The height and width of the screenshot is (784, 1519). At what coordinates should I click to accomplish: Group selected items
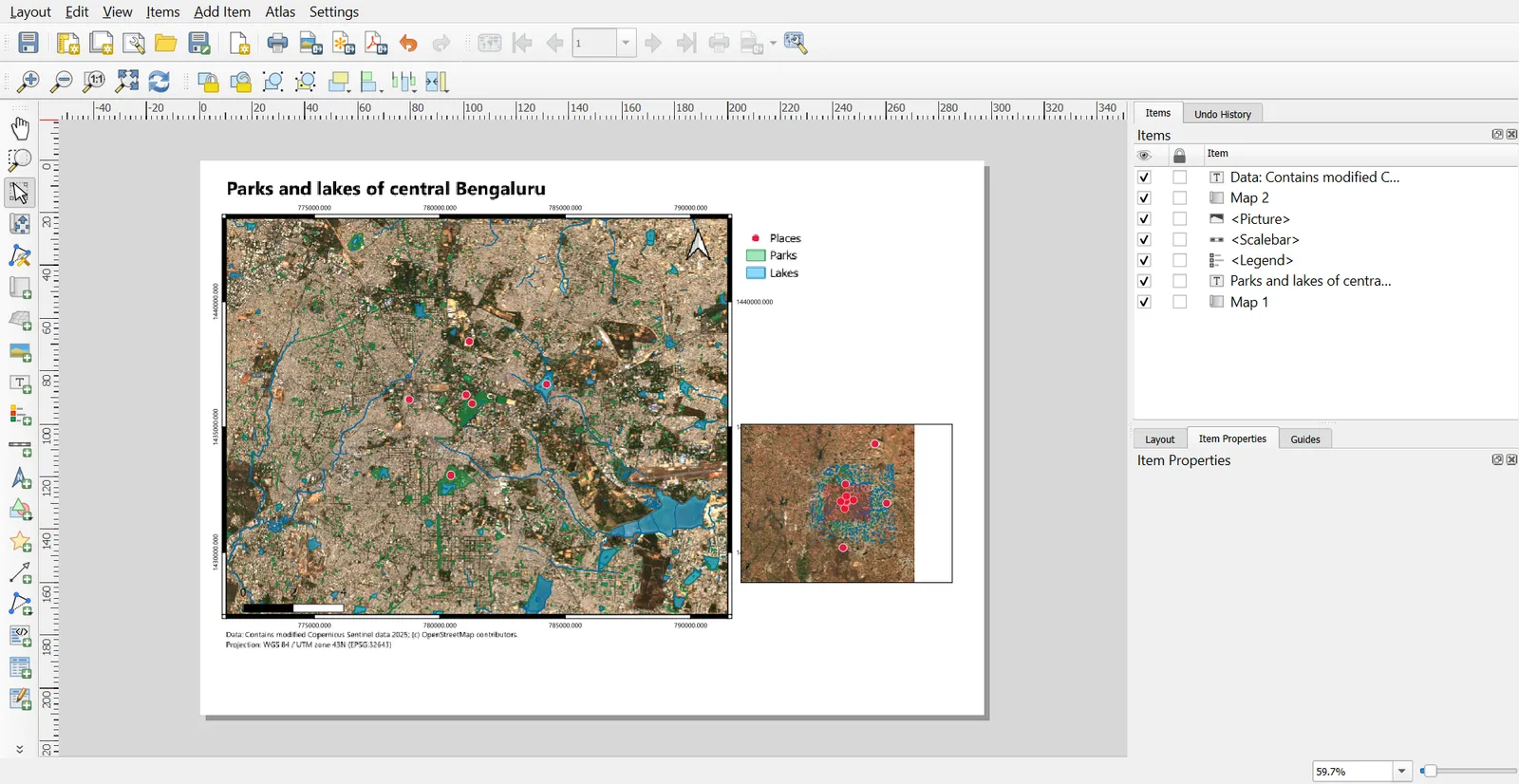(273, 82)
